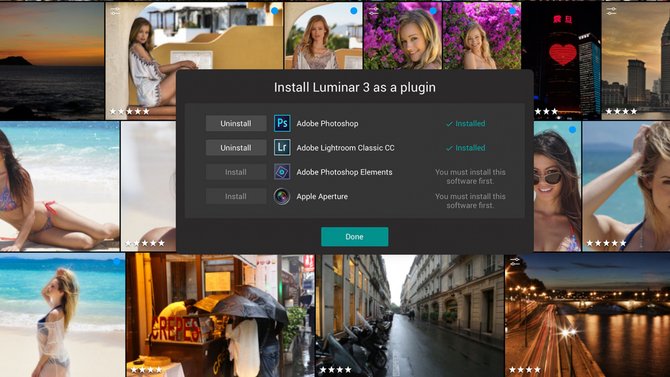The height and width of the screenshot is (377, 670).
Task: Click adjustments icon on terrace photo
Action: (115, 12)
